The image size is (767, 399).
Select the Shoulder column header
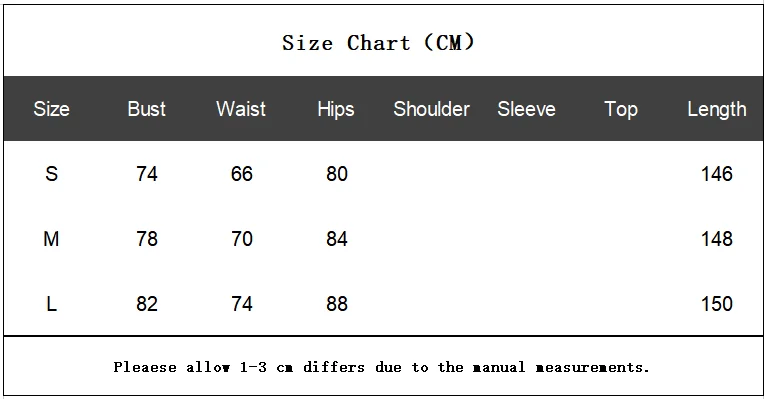click(431, 109)
